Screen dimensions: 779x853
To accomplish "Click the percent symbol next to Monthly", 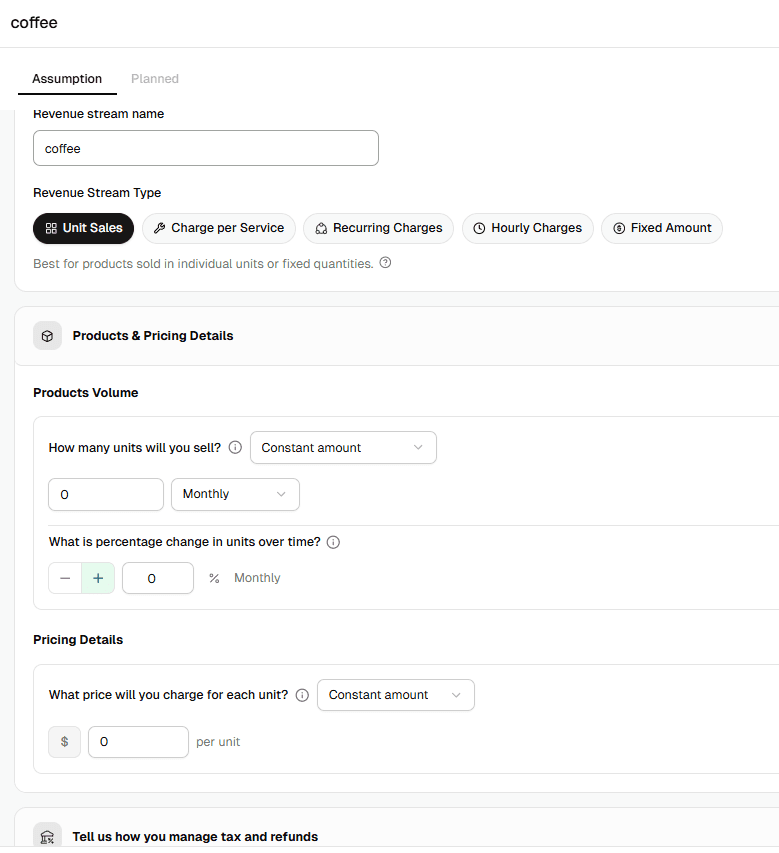I will pyautogui.click(x=214, y=578).
